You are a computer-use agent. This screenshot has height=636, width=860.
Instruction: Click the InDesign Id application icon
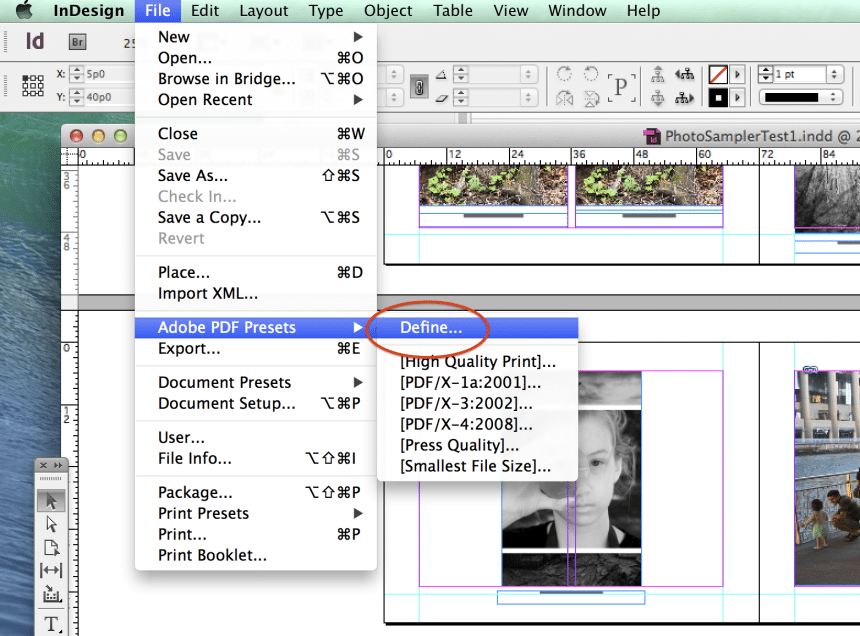[35, 41]
